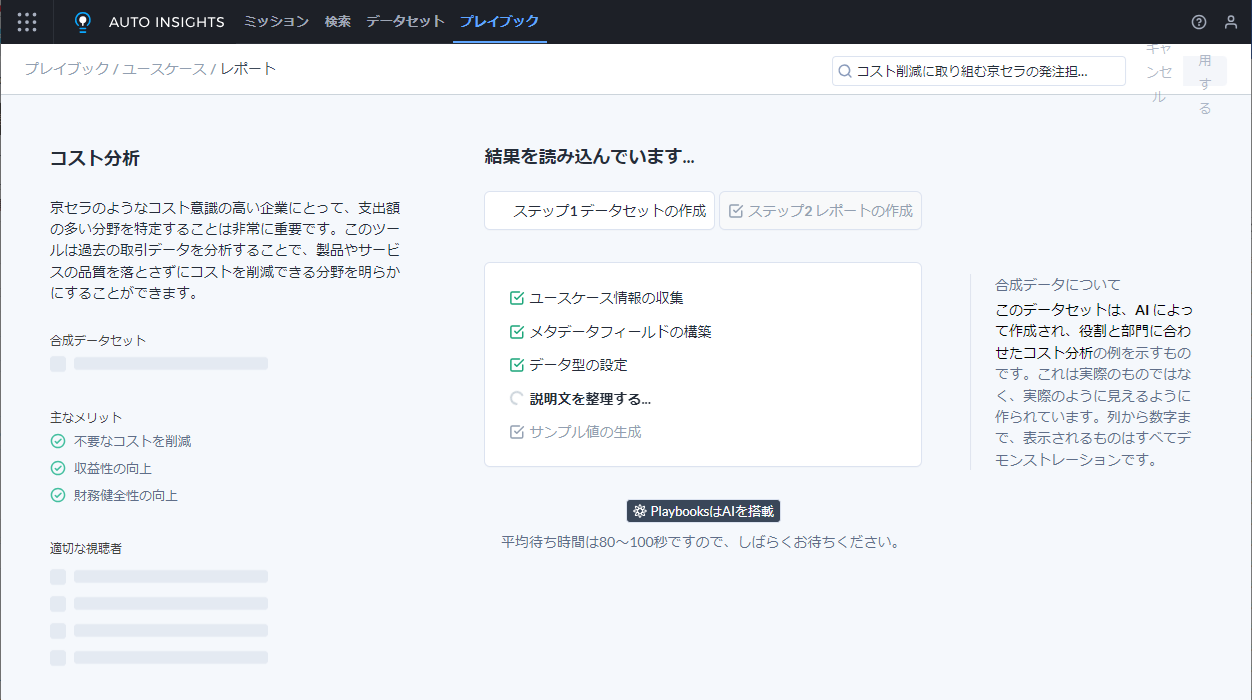
Task: Click the check circle beside 収益性の向上
Action: click(58, 468)
